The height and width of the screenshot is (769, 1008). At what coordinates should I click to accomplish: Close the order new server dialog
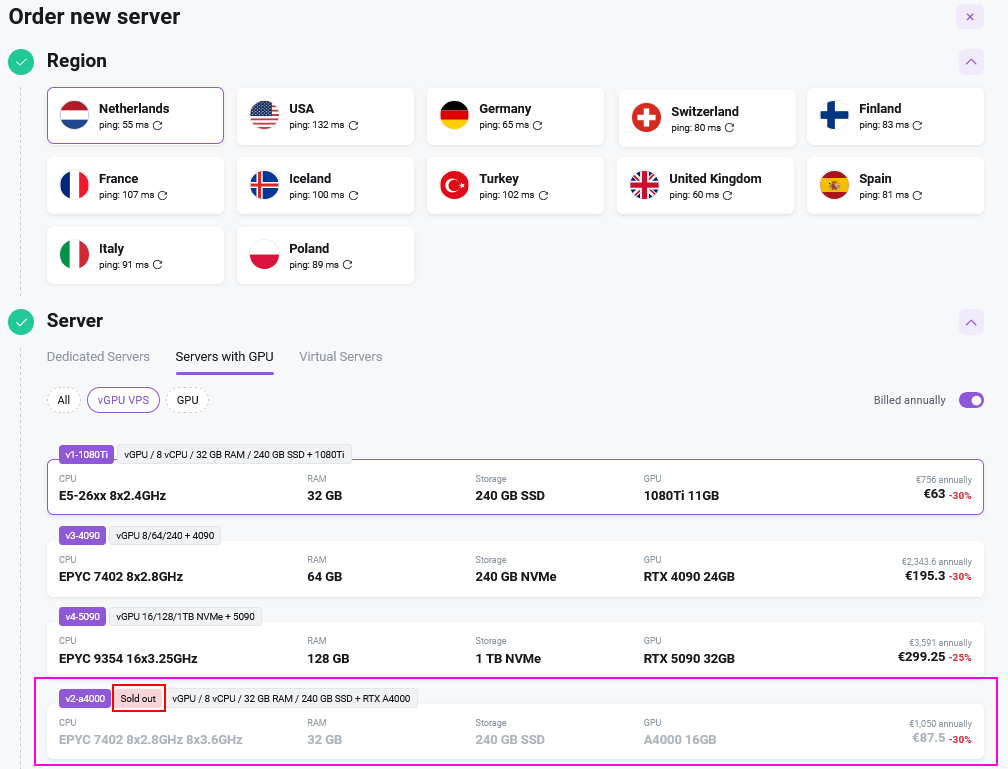tap(969, 17)
